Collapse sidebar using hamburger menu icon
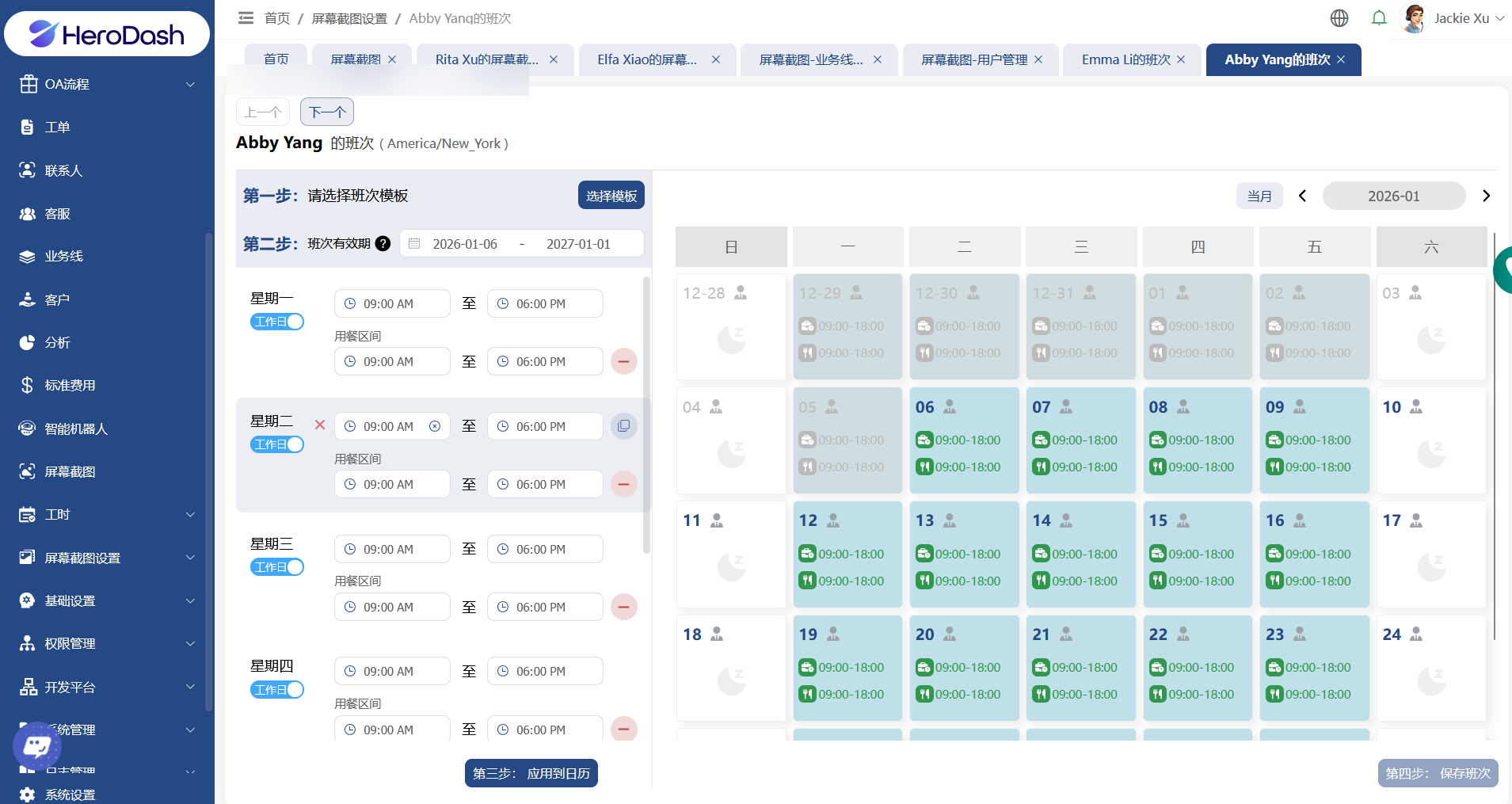The height and width of the screenshot is (804, 1512). (x=246, y=18)
